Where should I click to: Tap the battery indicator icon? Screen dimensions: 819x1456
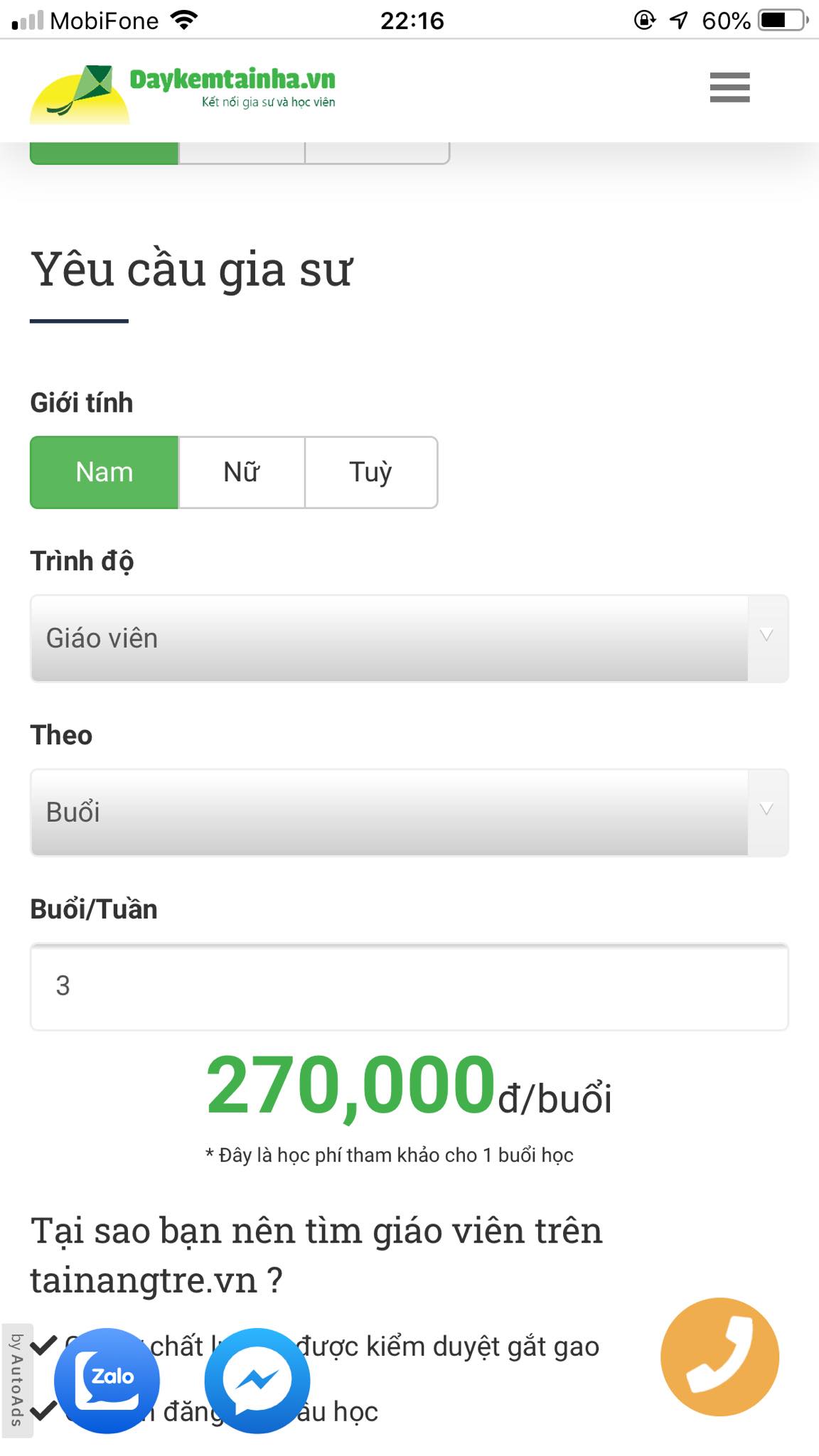(783, 20)
